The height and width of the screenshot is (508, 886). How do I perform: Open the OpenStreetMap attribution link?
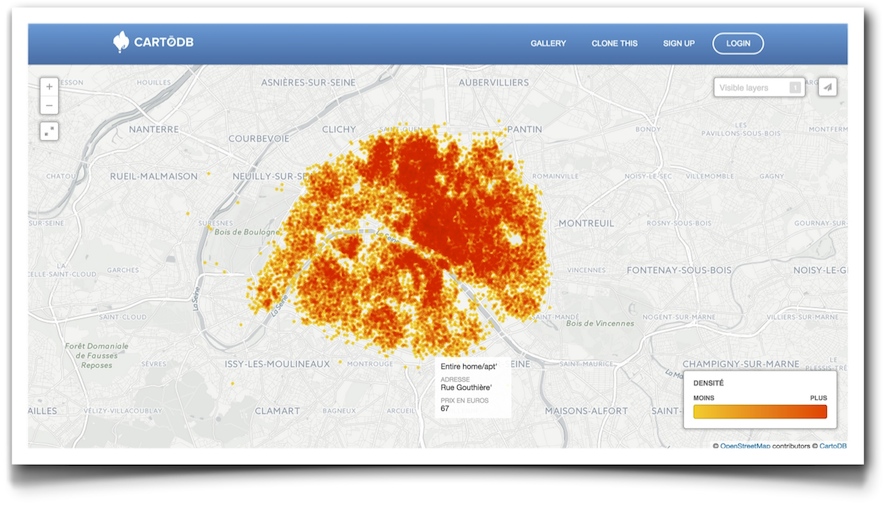pyautogui.click(x=748, y=446)
